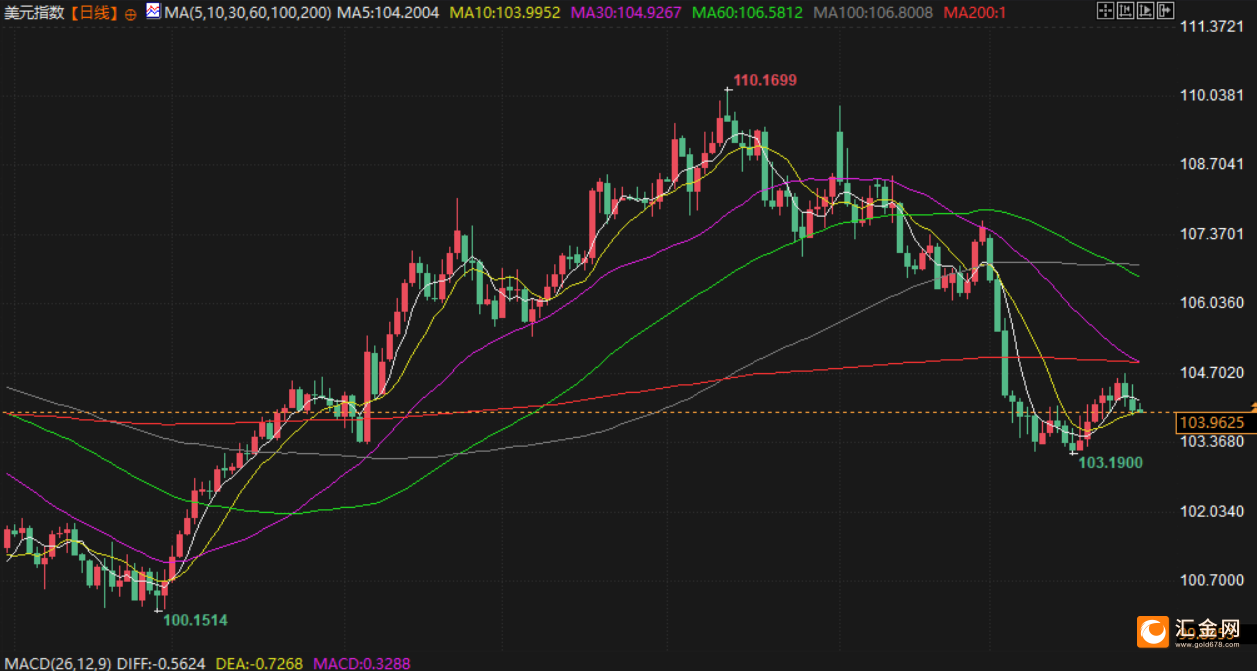Click the exit arrow icon in chart toolbar
Screen dimensions: 1257x671
tap(1166, 11)
